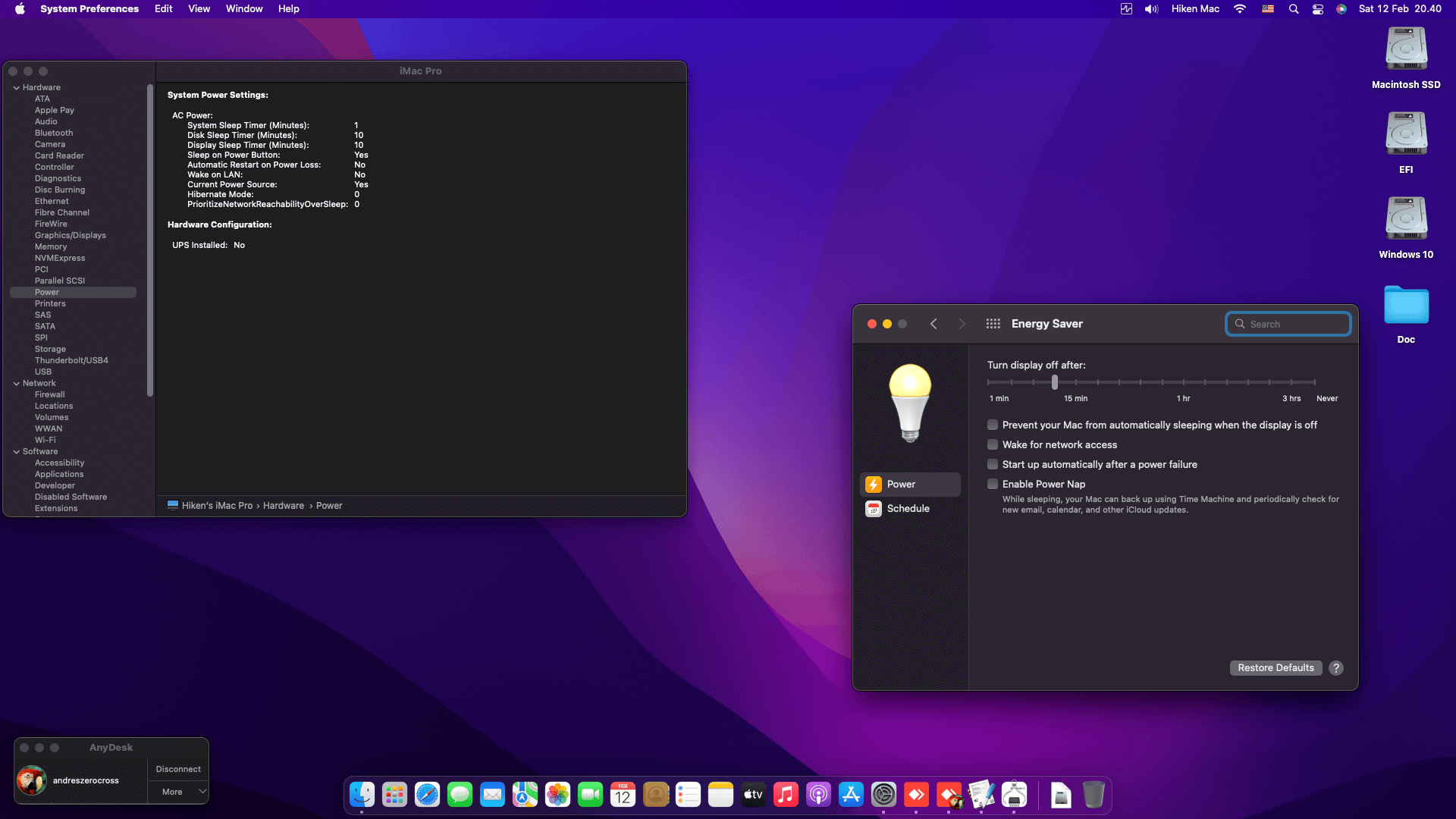This screenshot has height=819, width=1456.
Task: Click the Spotlight search icon in the menu bar
Action: pyautogui.click(x=1294, y=9)
